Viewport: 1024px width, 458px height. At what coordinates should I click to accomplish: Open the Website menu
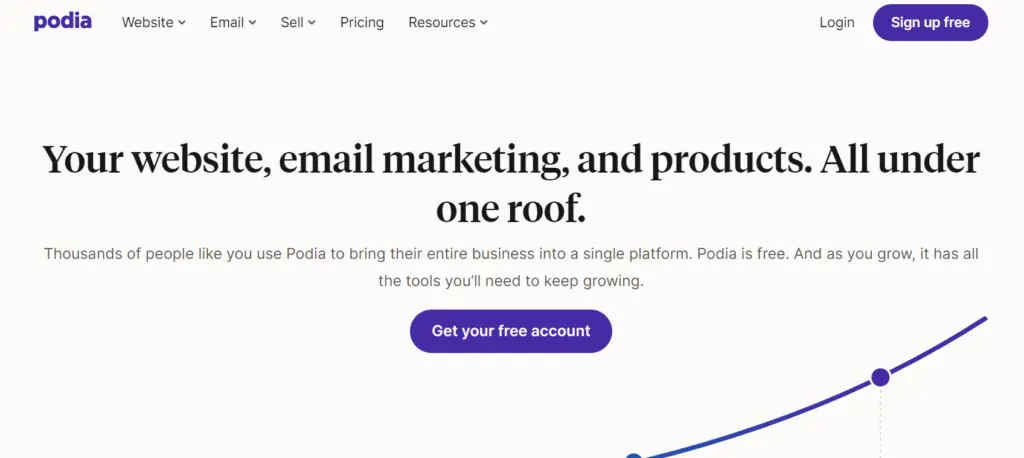(x=147, y=22)
